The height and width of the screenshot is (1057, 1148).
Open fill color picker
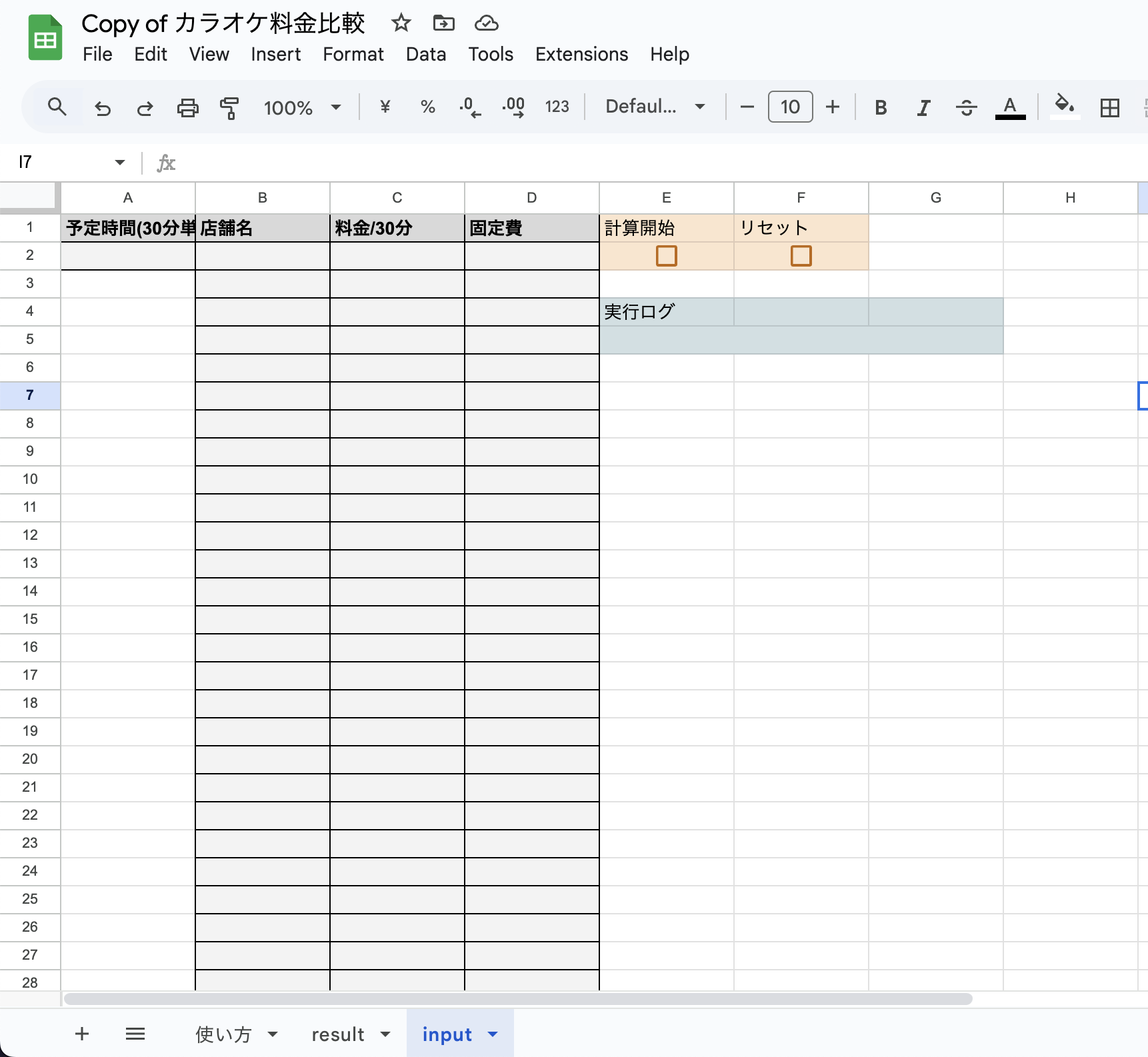[x=1065, y=107]
